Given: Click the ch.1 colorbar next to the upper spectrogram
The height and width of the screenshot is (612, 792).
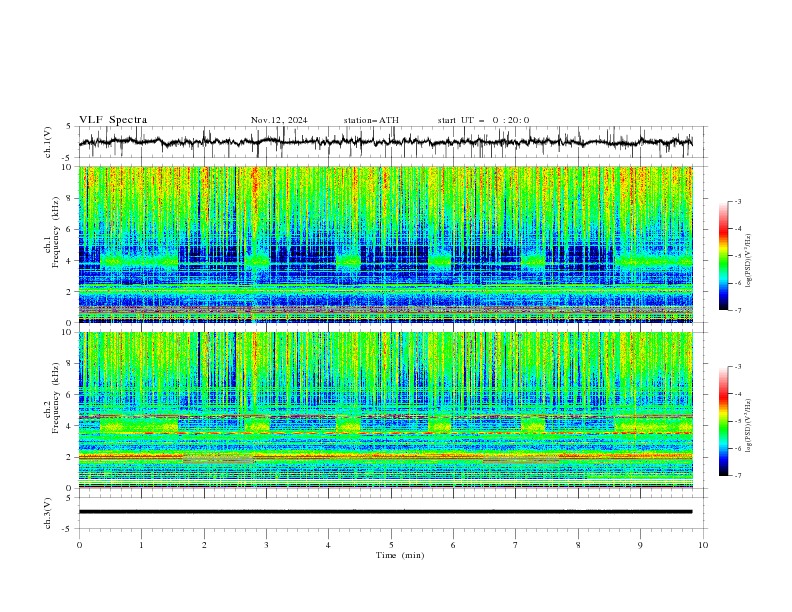Looking at the screenshot, I should tap(723, 256).
